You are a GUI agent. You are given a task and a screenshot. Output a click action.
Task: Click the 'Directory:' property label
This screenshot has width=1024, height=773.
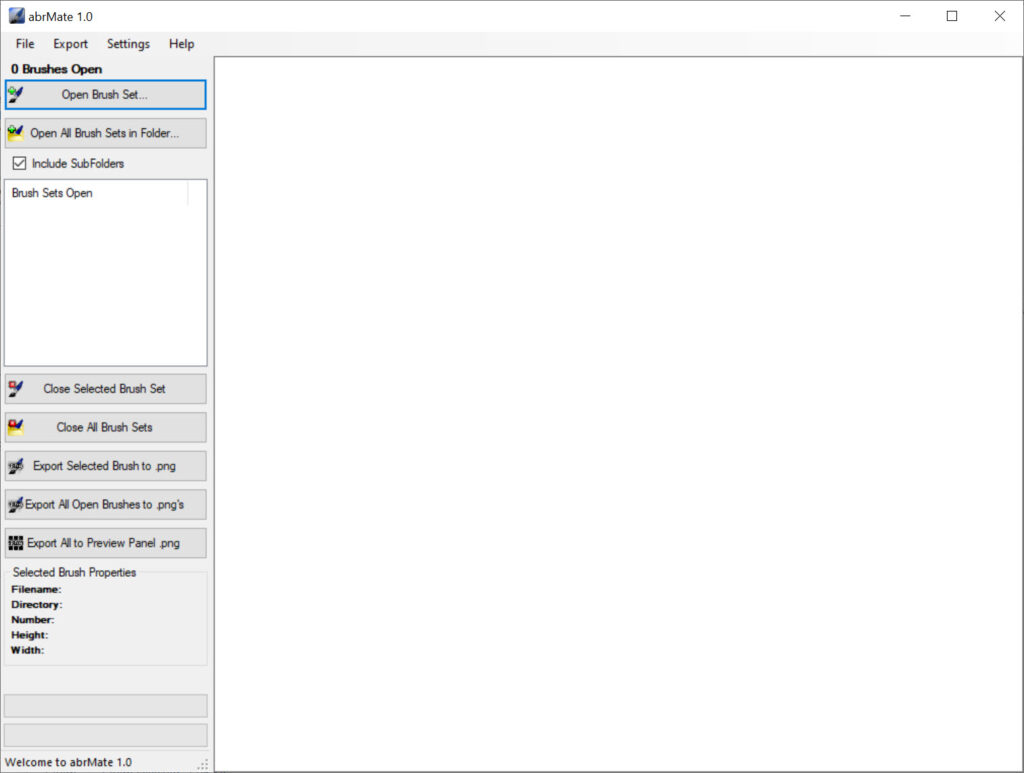click(37, 605)
